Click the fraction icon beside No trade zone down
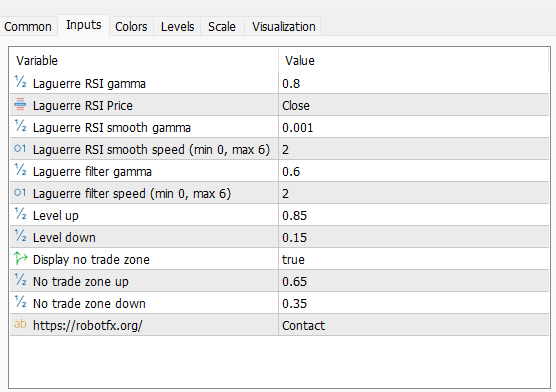Screen dimensions: 556x392 pyautogui.click(x=20, y=302)
